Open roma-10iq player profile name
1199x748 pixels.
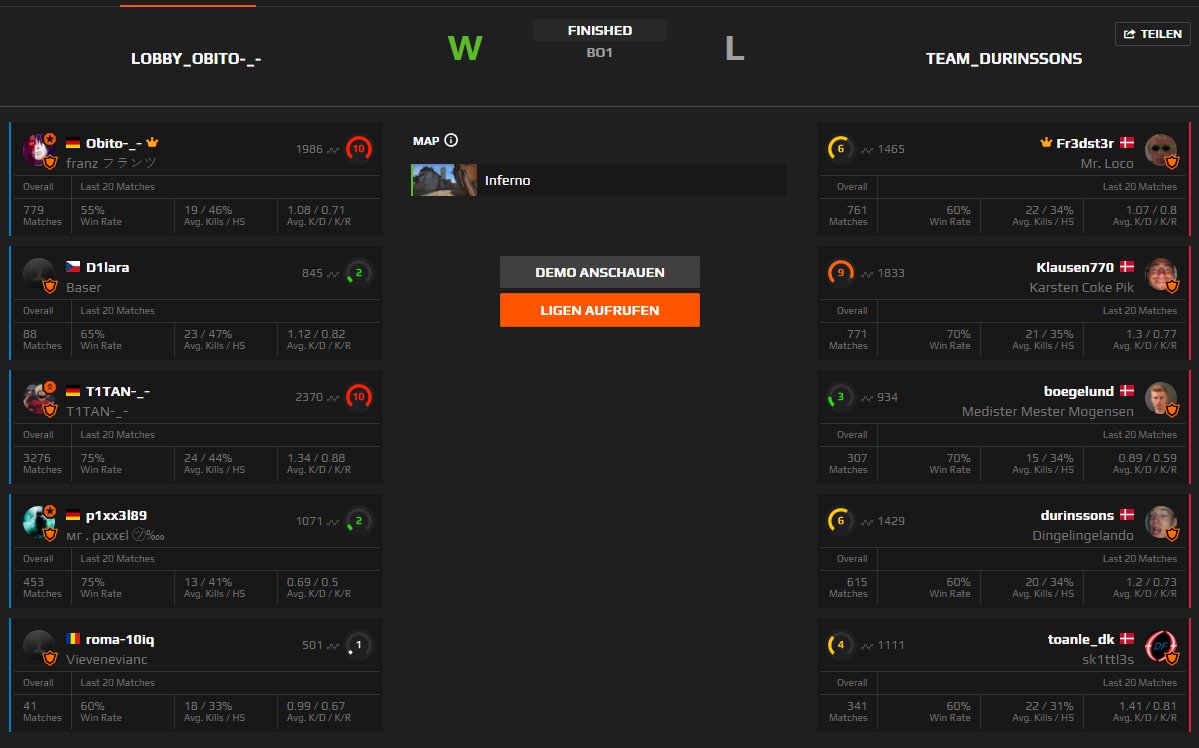tap(120, 639)
